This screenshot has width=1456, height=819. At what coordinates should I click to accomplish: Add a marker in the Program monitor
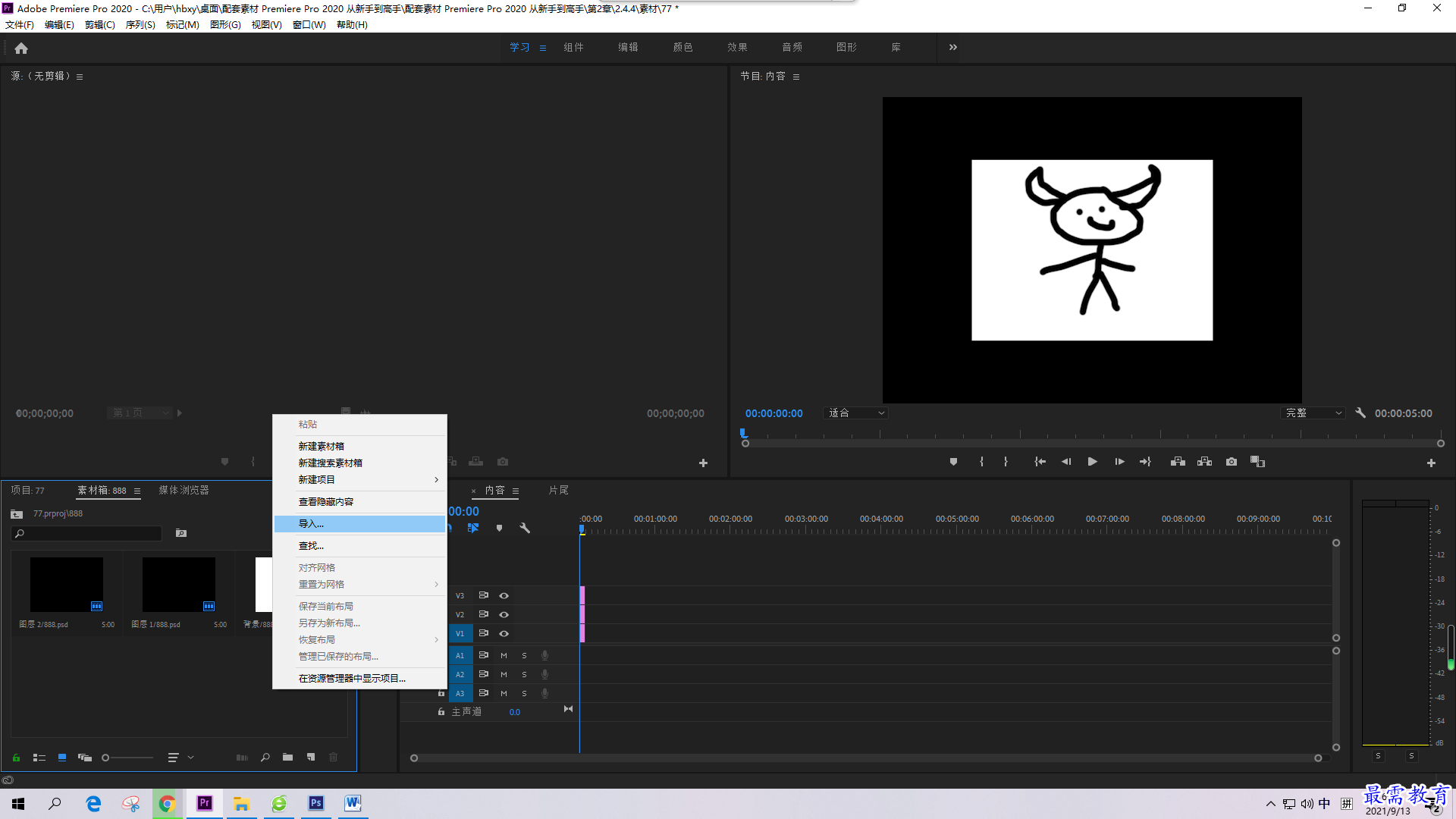click(953, 462)
